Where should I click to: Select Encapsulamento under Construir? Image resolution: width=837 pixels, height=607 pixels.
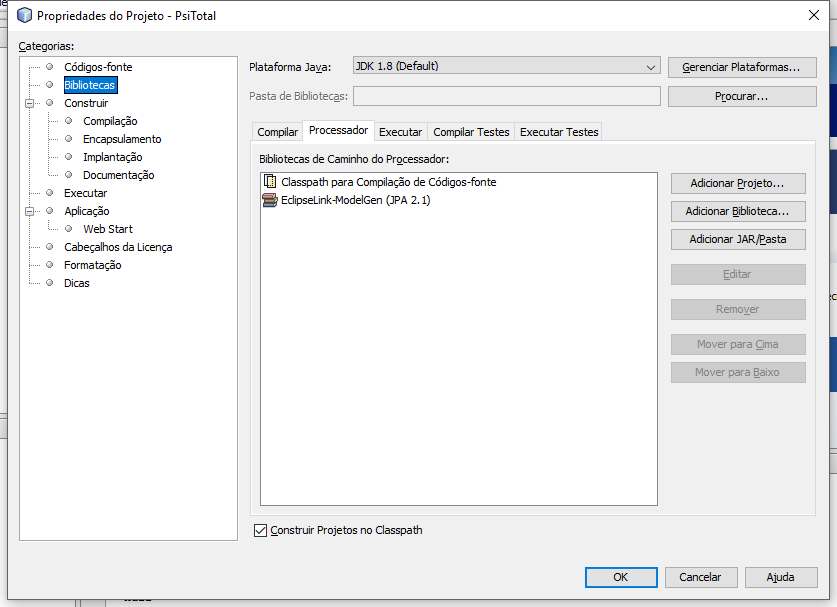pos(122,139)
